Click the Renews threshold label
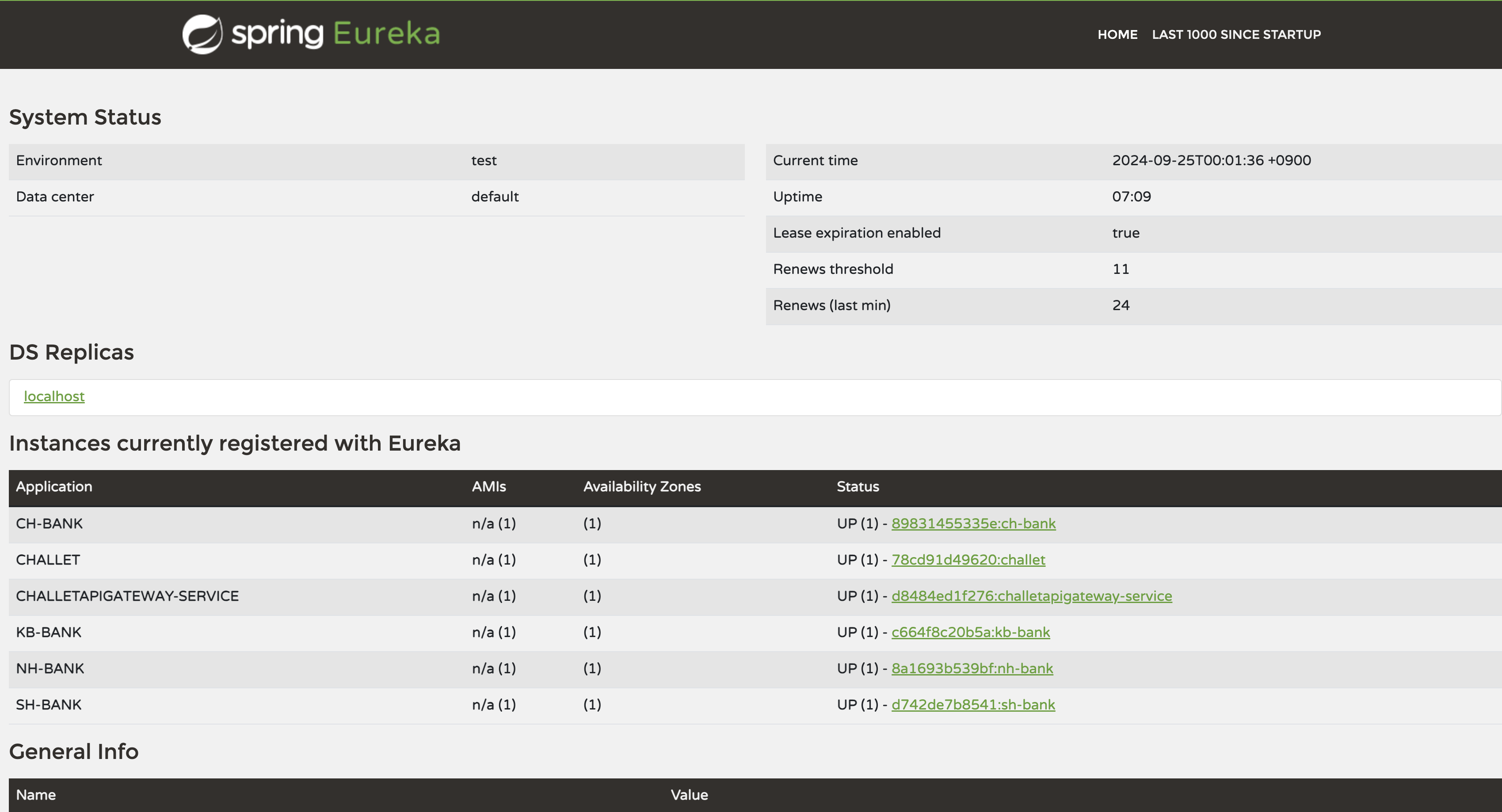The width and height of the screenshot is (1502, 812). coord(833,269)
